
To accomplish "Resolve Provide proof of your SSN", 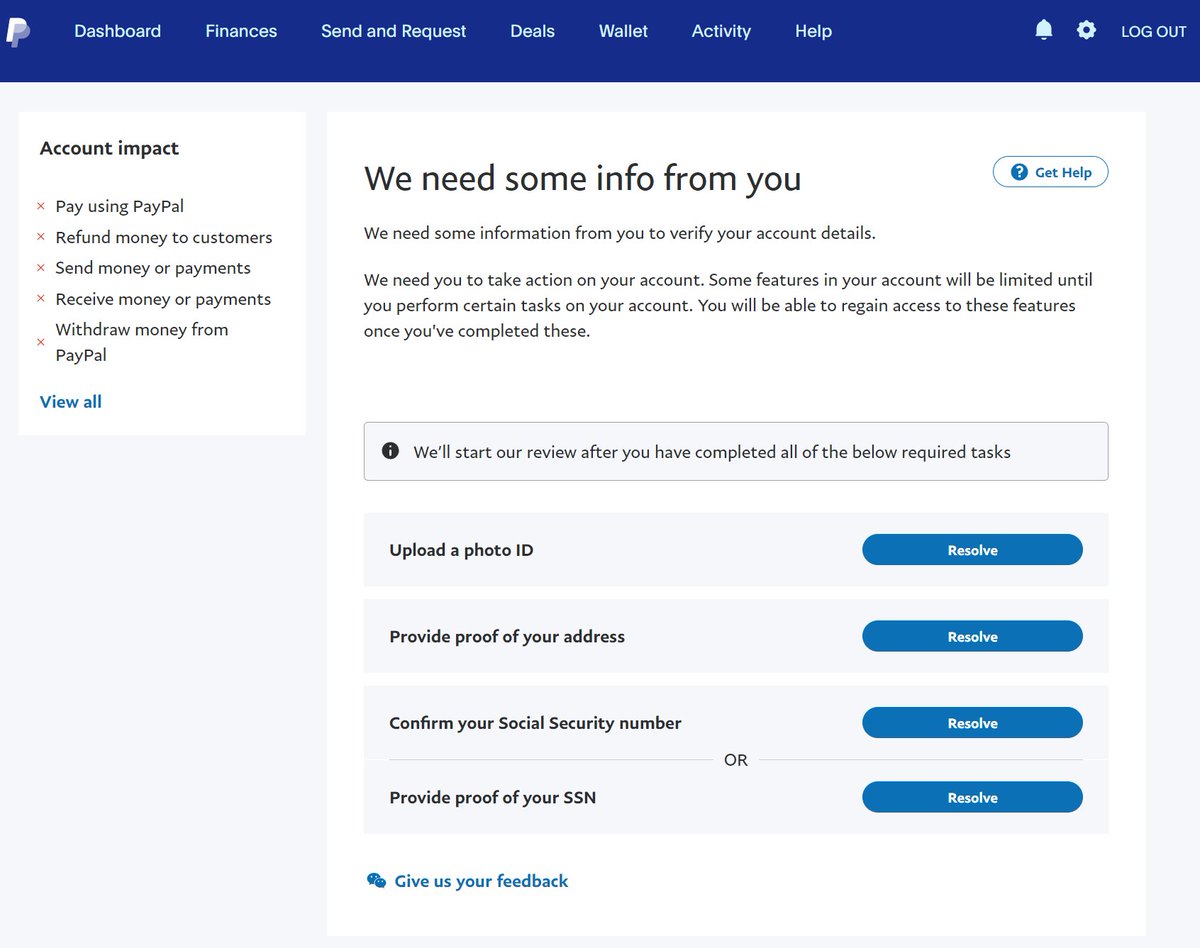I will click(x=972, y=797).
